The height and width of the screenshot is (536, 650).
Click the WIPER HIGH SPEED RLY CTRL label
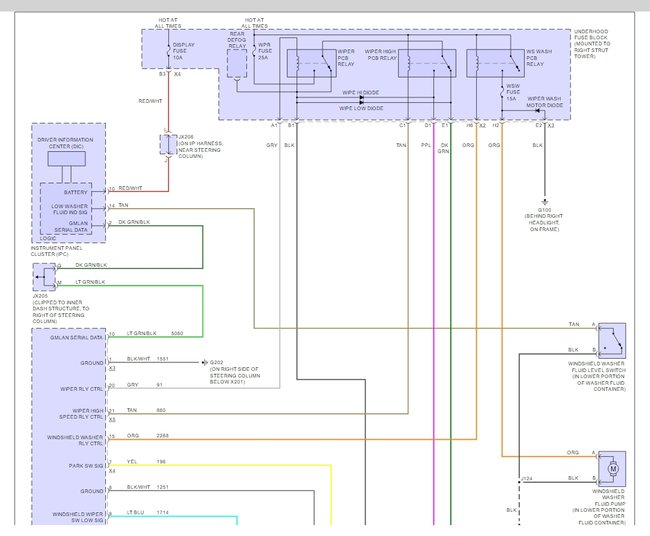click(x=81, y=413)
